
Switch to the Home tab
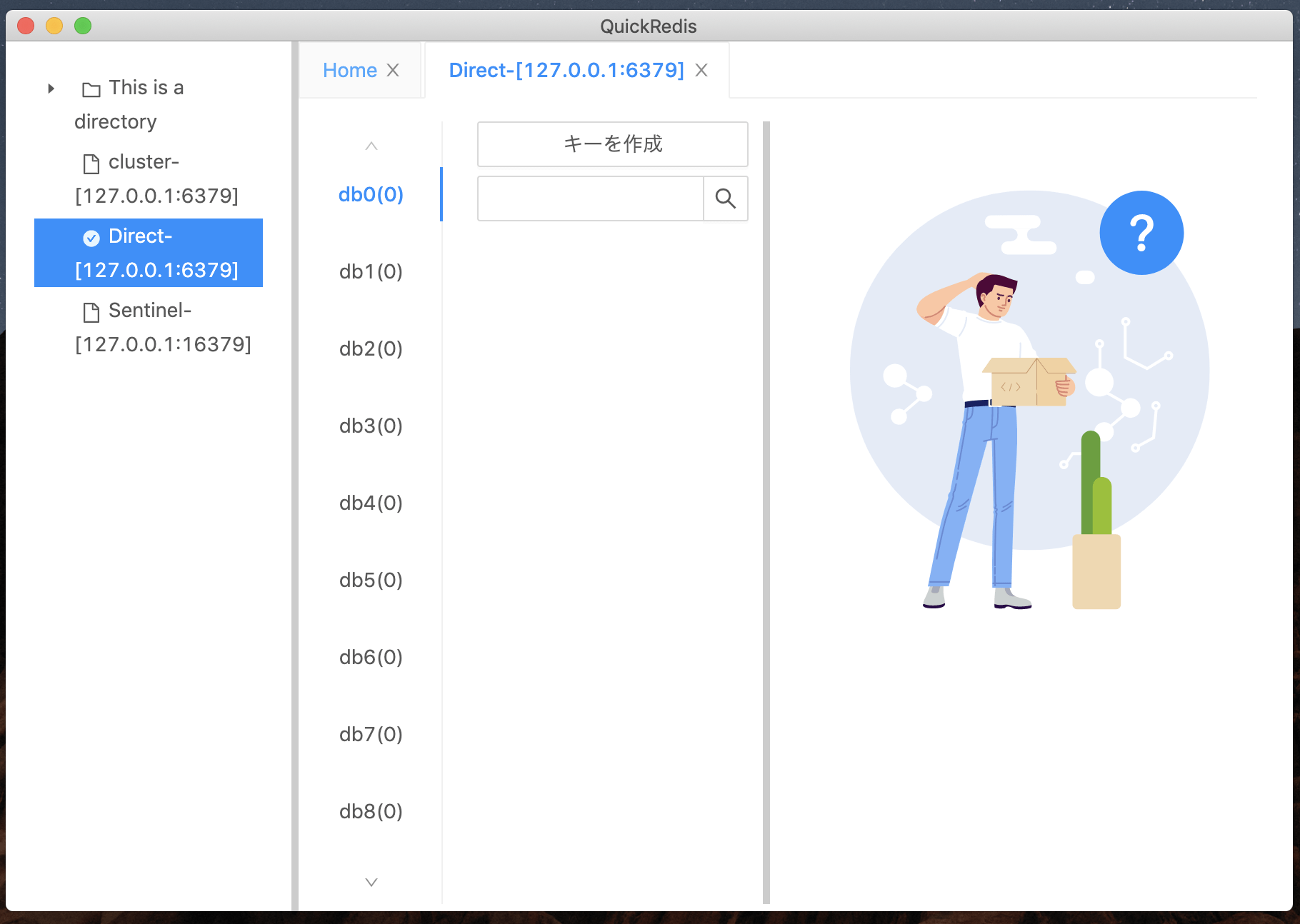click(349, 69)
